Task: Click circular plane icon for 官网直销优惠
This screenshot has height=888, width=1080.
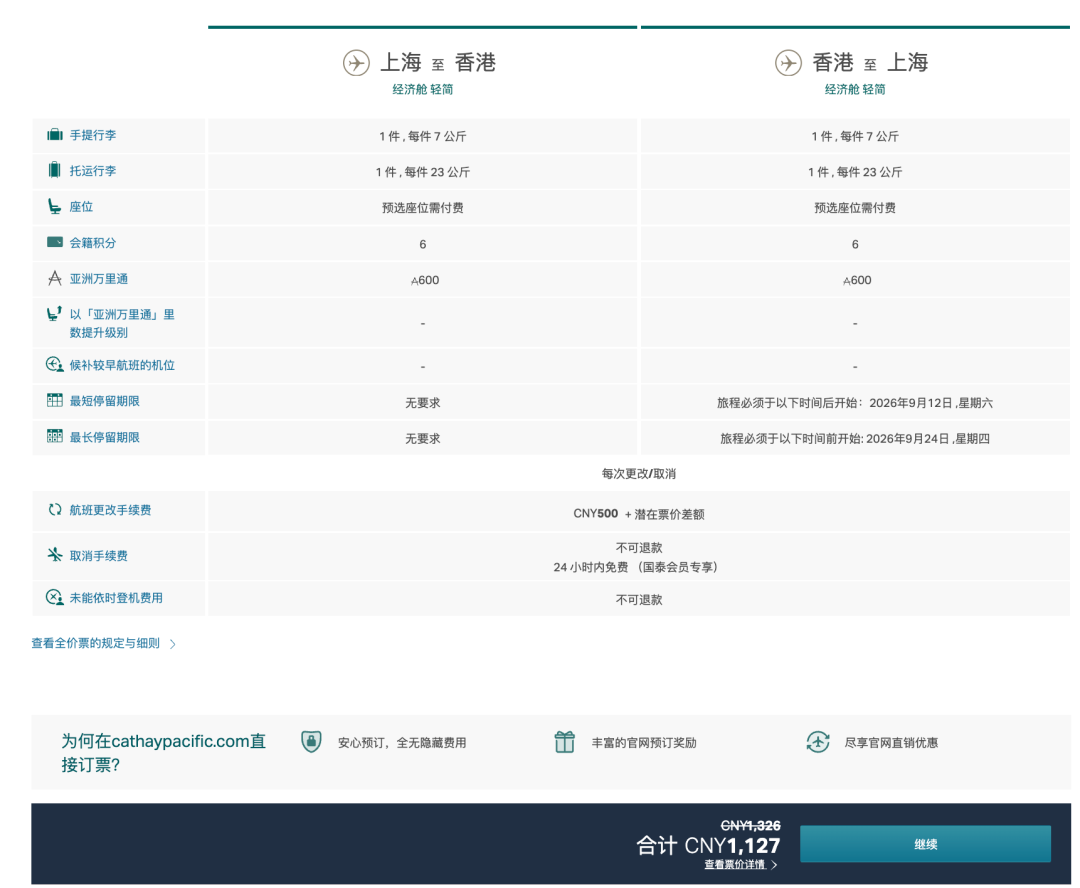Action: tap(818, 742)
